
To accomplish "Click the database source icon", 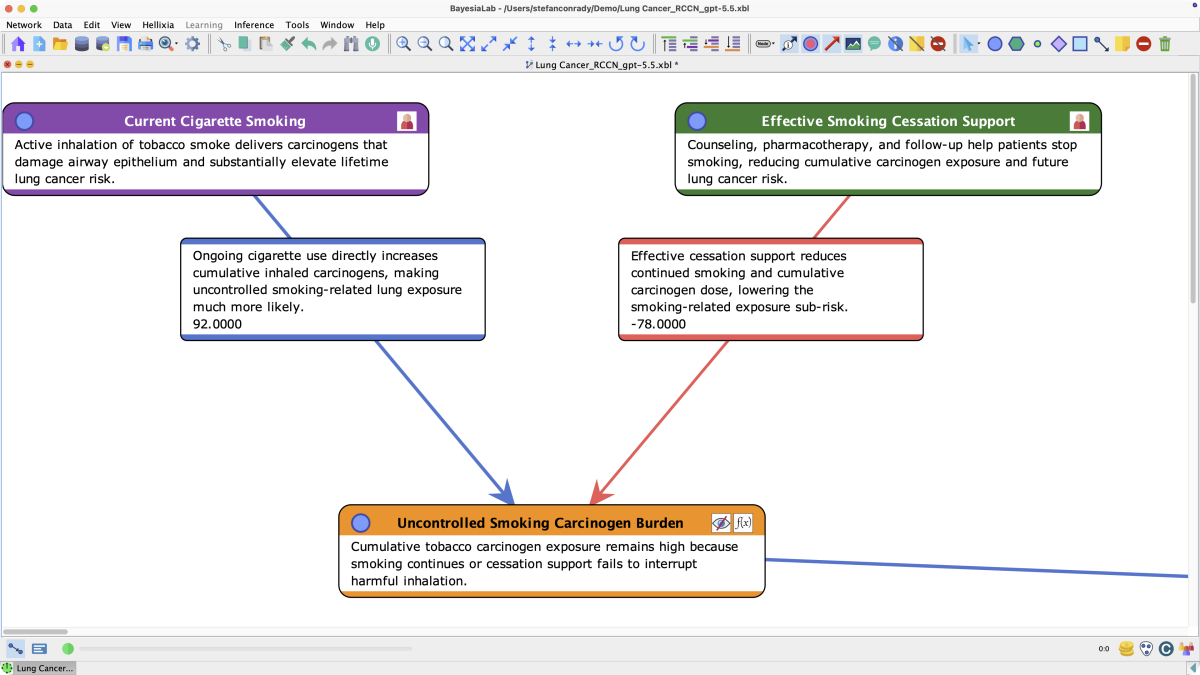I will tap(81, 44).
